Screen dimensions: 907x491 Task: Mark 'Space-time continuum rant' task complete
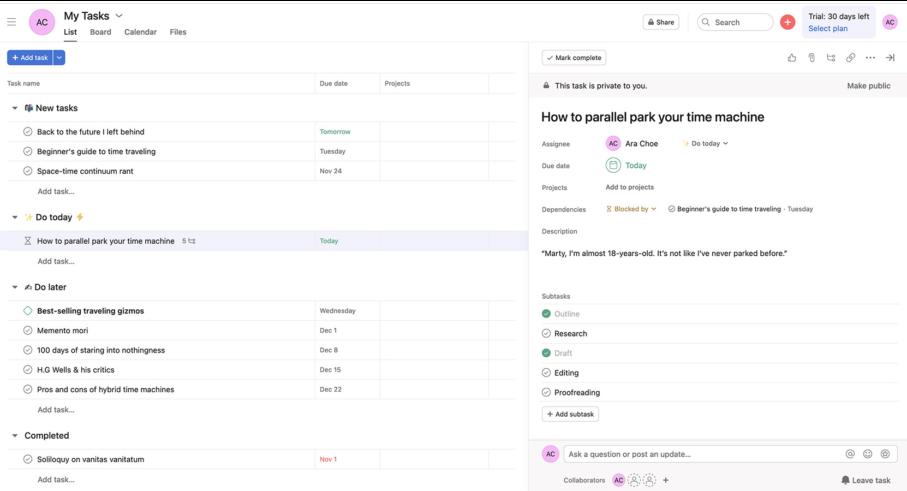(28, 171)
